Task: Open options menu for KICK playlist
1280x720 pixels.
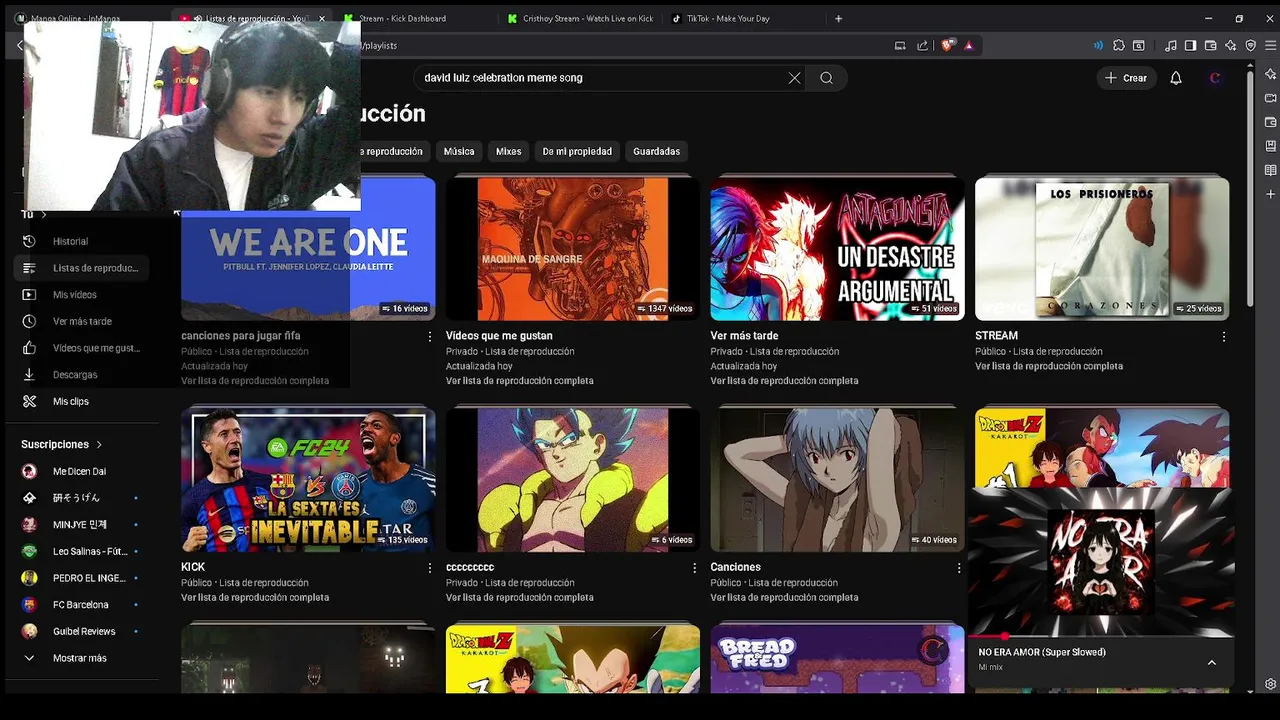Action: 430,568
